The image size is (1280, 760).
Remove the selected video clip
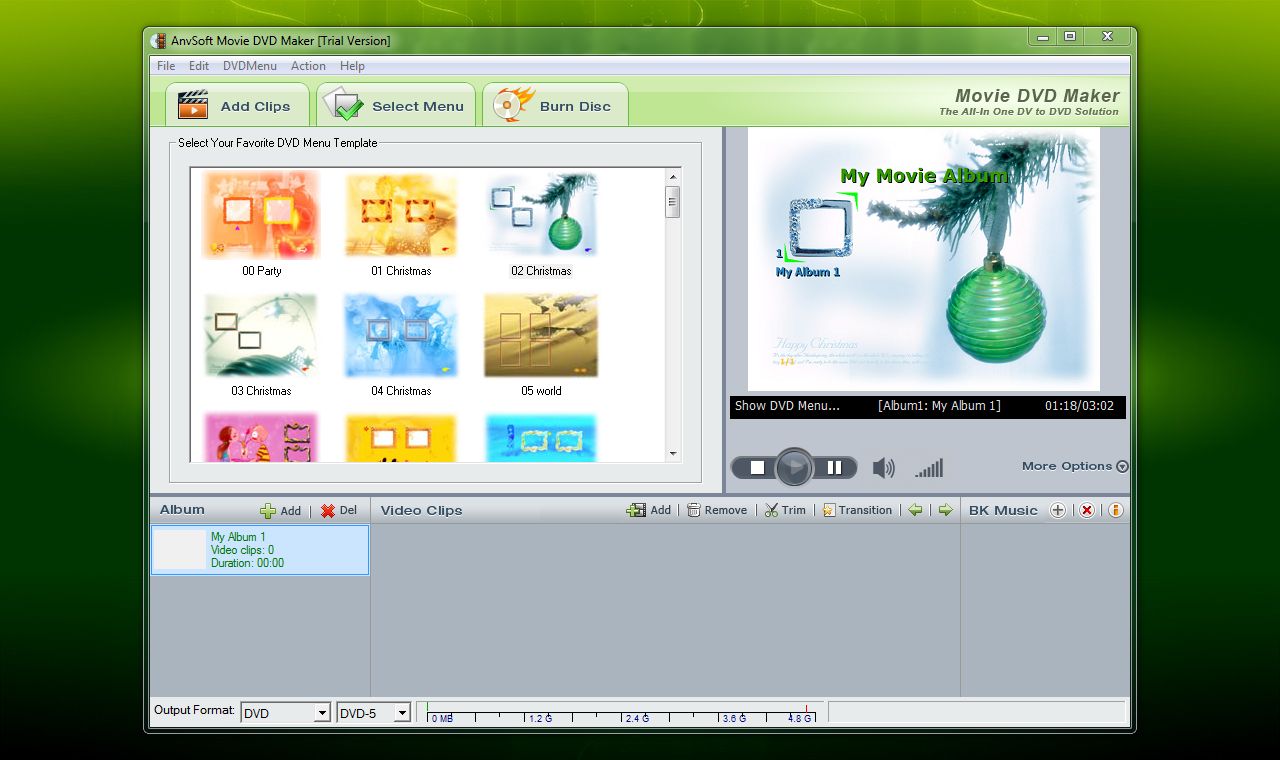pyautogui.click(x=717, y=510)
